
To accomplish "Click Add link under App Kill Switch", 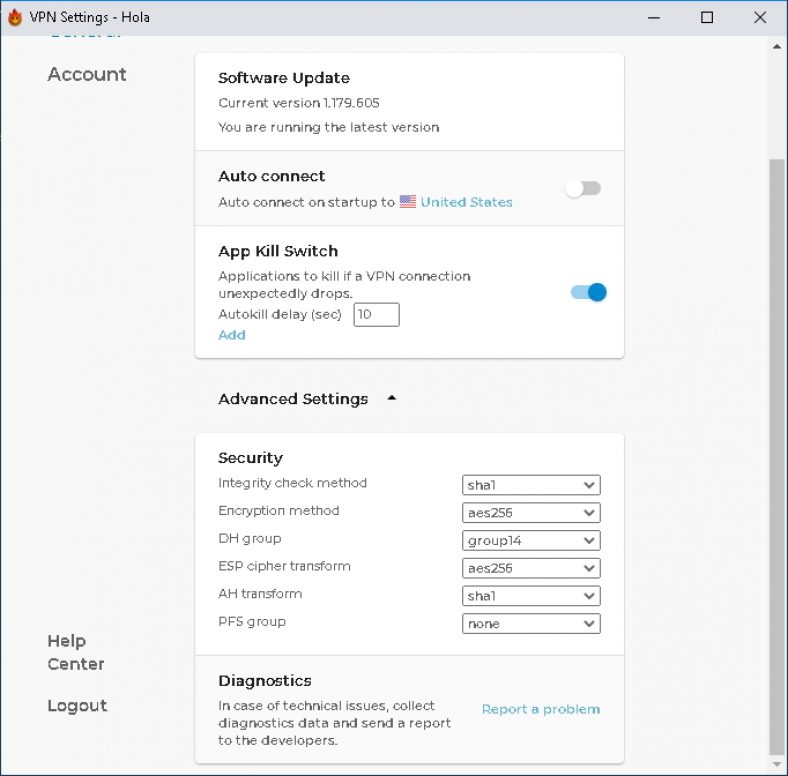I will [x=232, y=335].
